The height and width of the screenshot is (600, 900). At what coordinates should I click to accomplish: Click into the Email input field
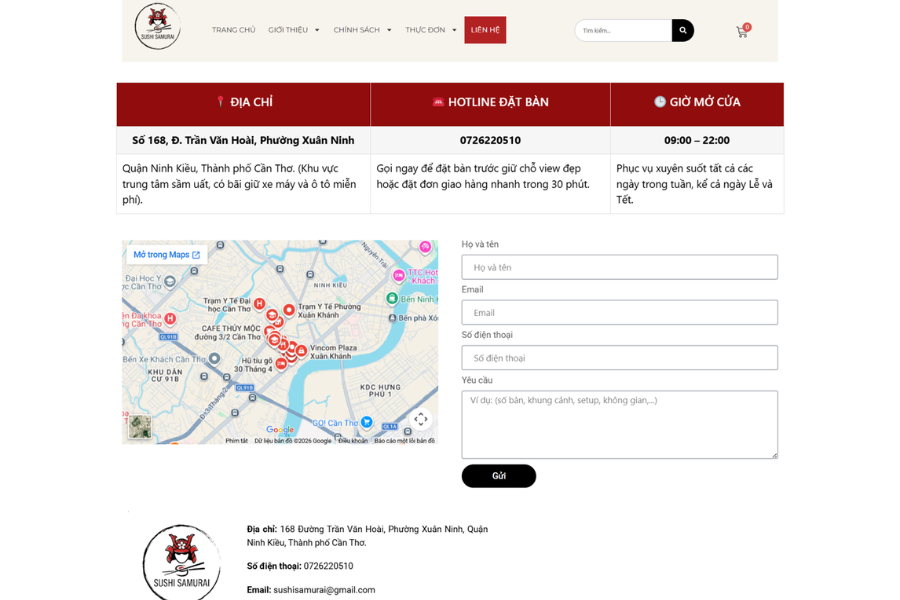click(x=619, y=312)
